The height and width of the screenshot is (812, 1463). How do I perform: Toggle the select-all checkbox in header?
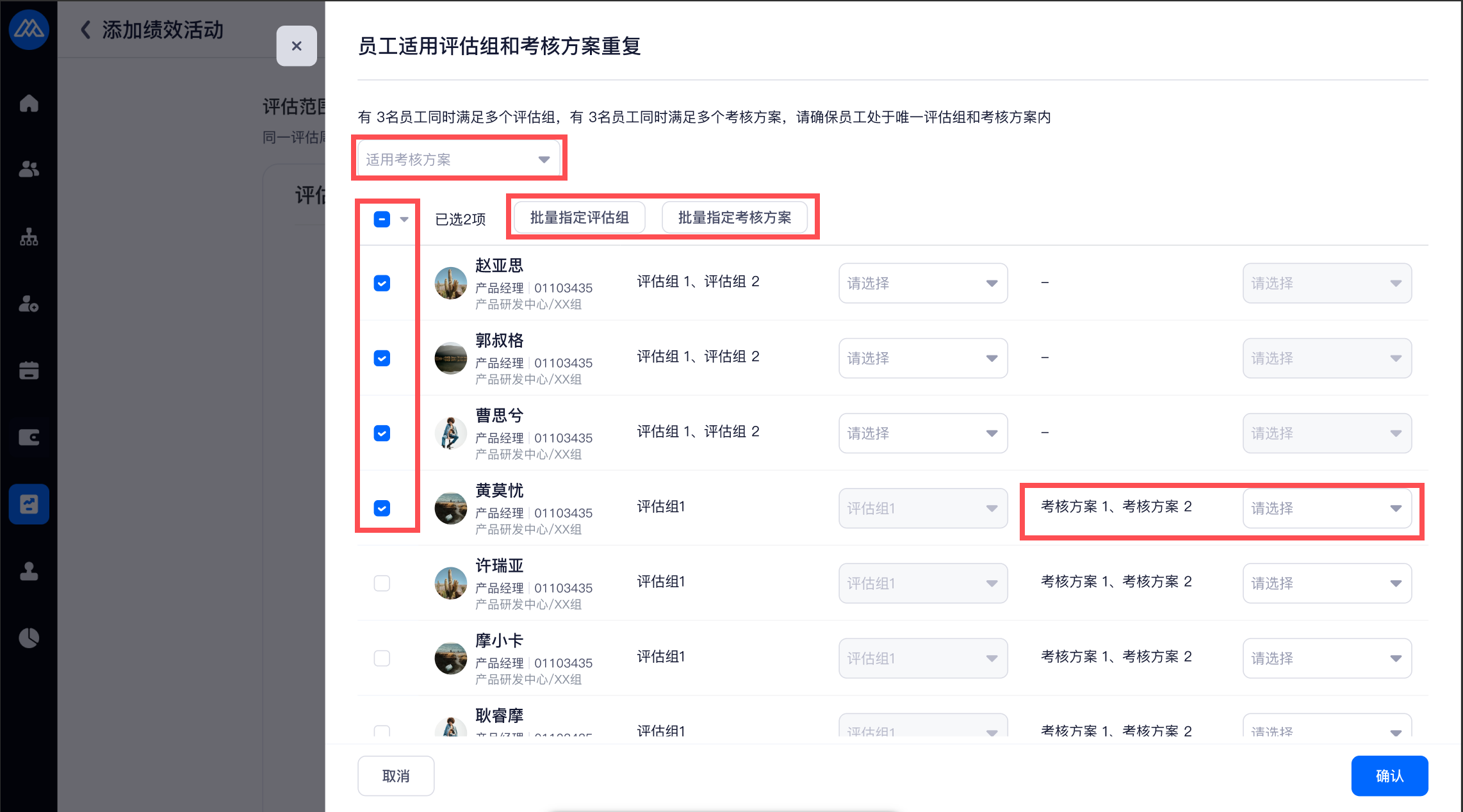[x=382, y=219]
